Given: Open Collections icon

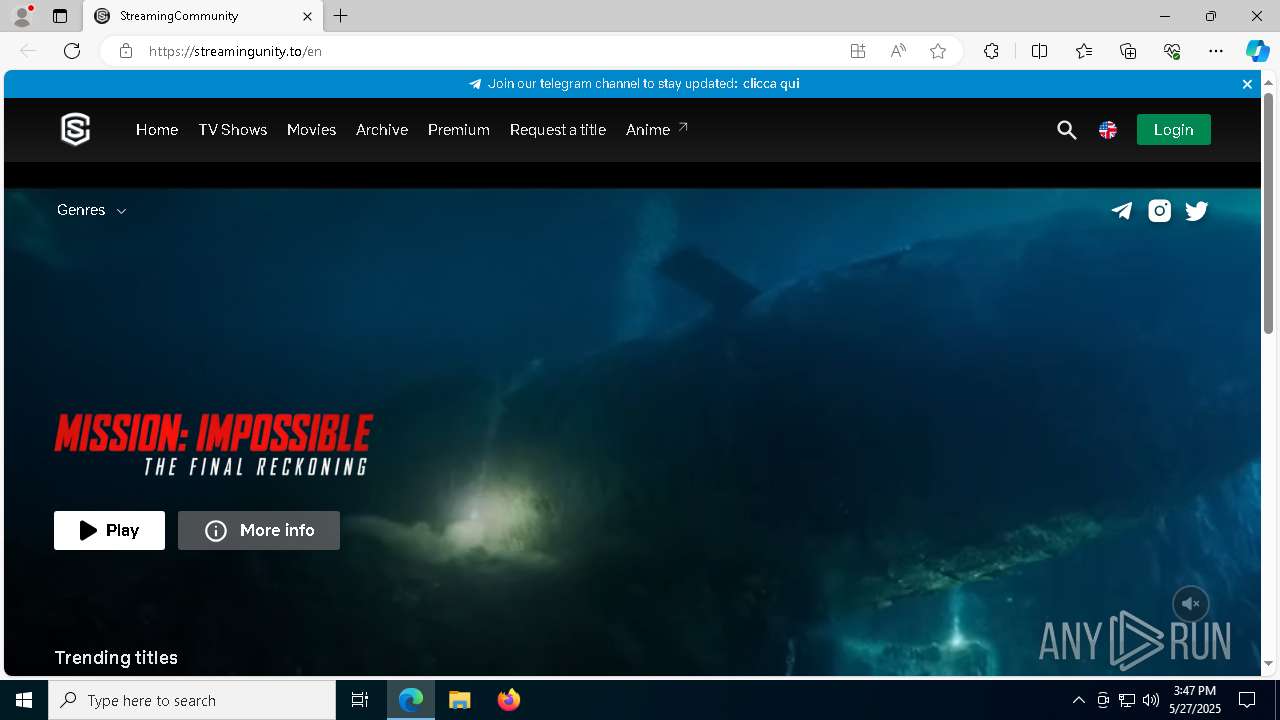Looking at the screenshot, I should [x=1128, y=51].
